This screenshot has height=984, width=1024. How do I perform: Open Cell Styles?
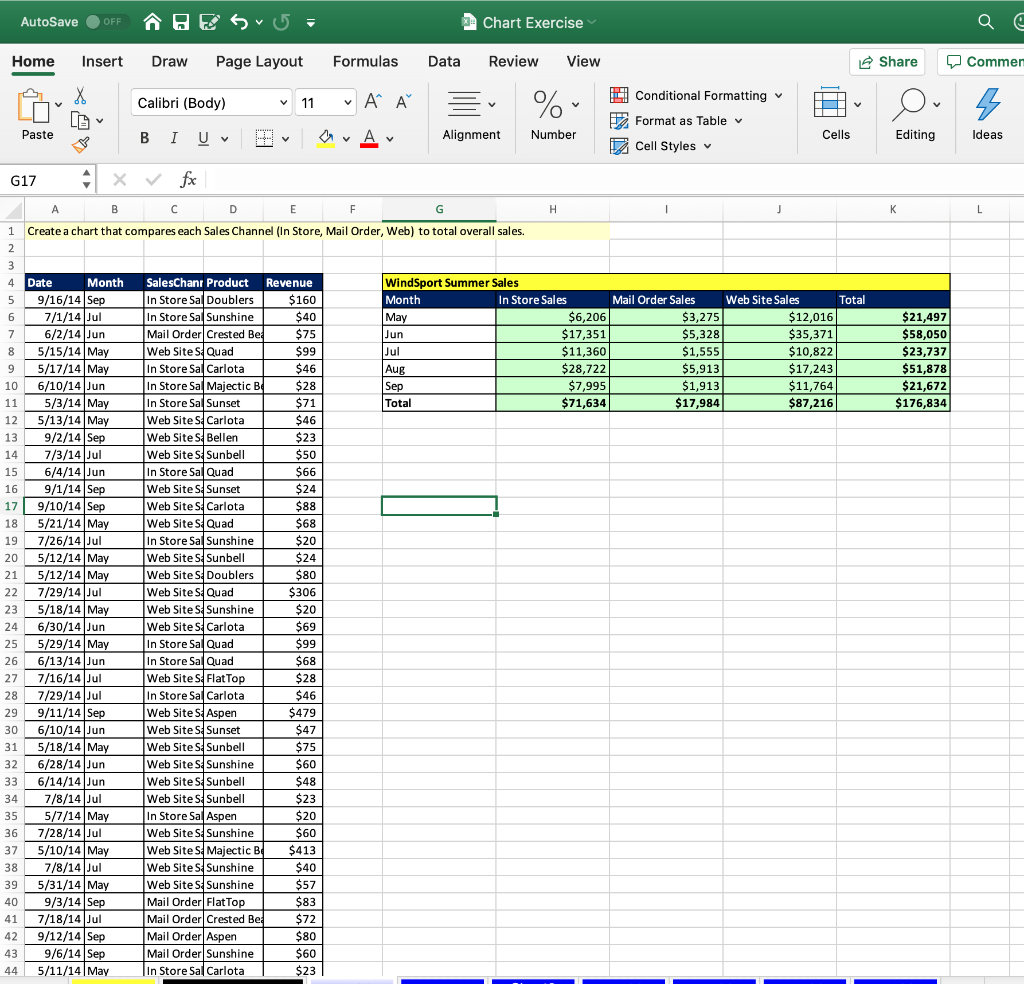click(x=660, y=146)
